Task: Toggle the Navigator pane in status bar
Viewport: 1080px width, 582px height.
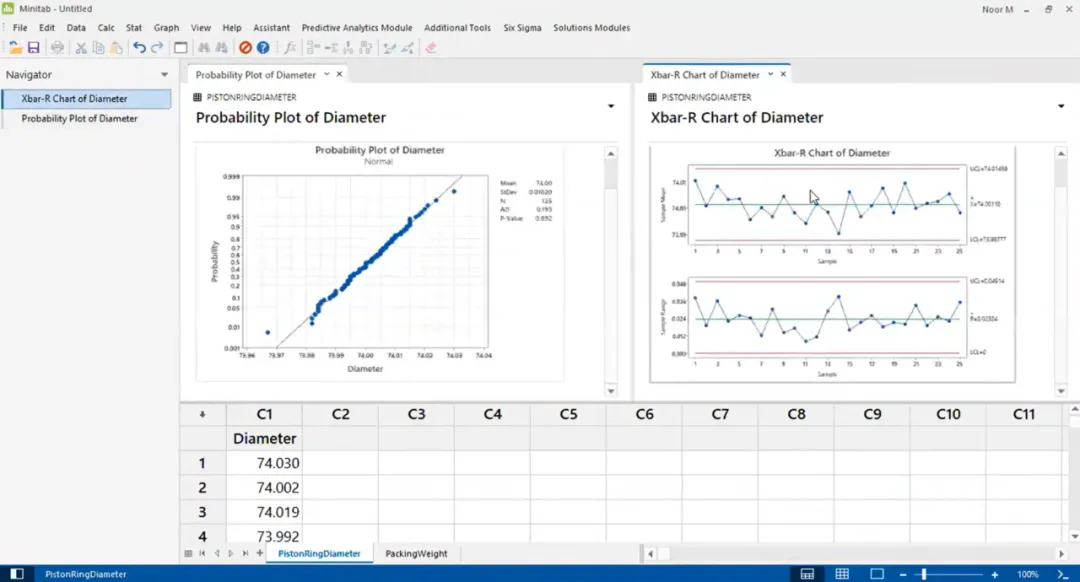Action: pos(17,574)
